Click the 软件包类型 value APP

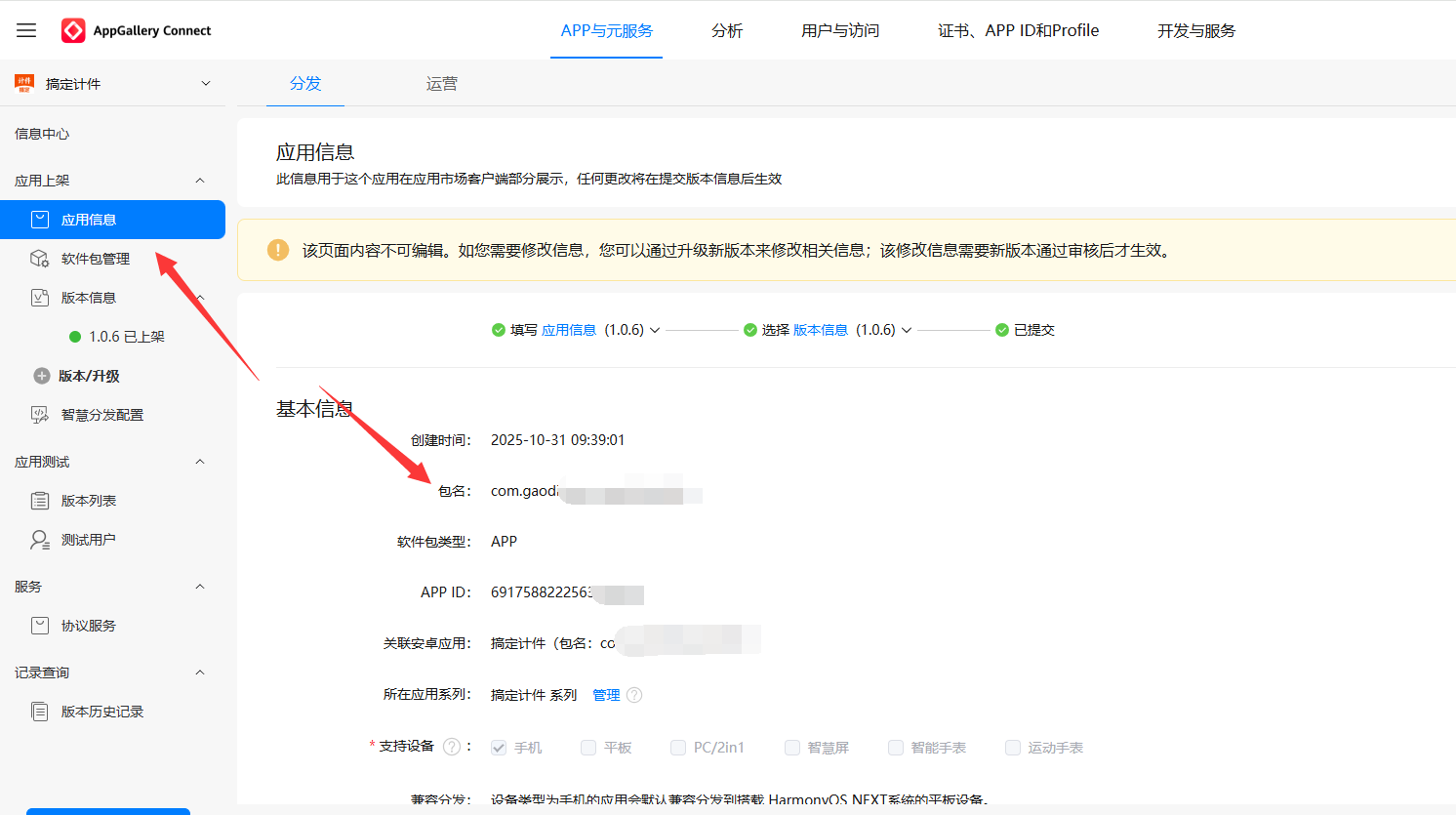point(505,542)
